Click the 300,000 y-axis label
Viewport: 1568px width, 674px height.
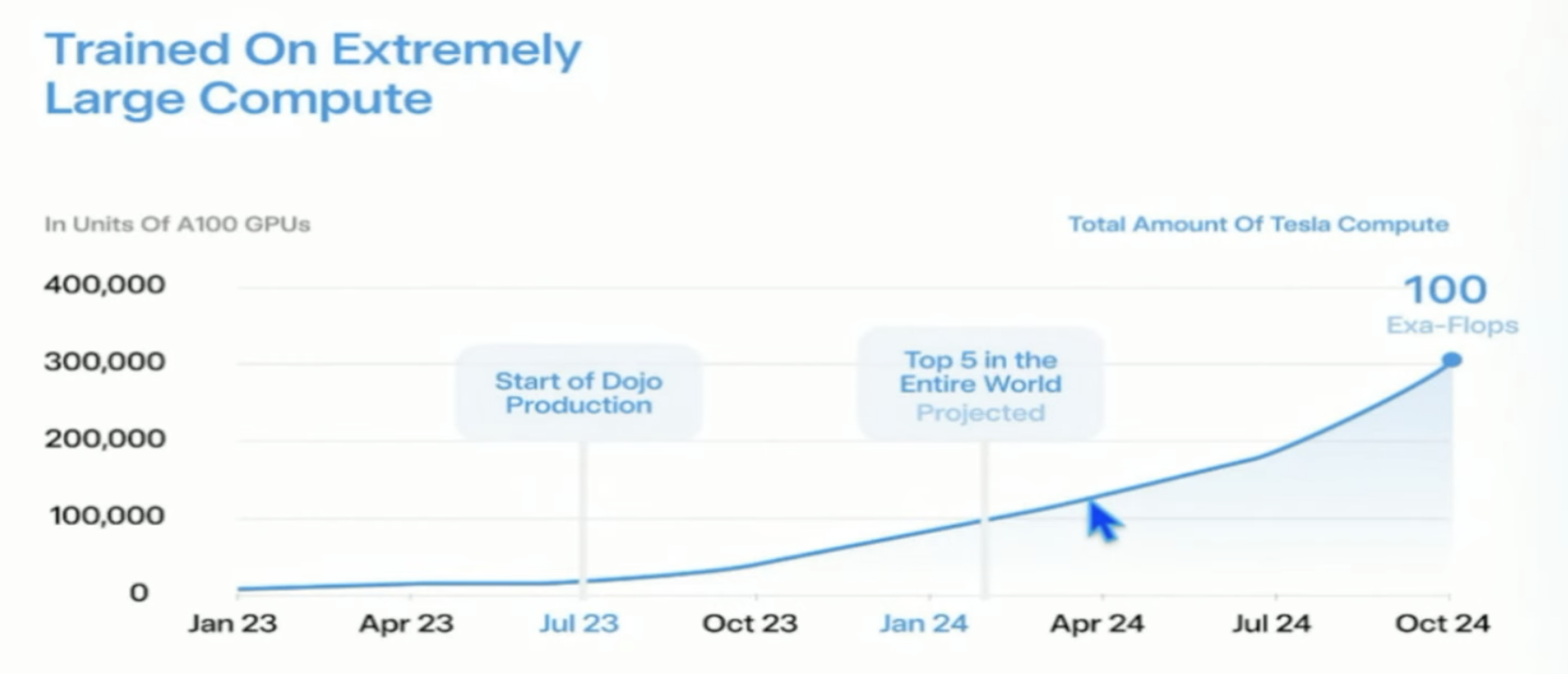[x=104, y=362]
